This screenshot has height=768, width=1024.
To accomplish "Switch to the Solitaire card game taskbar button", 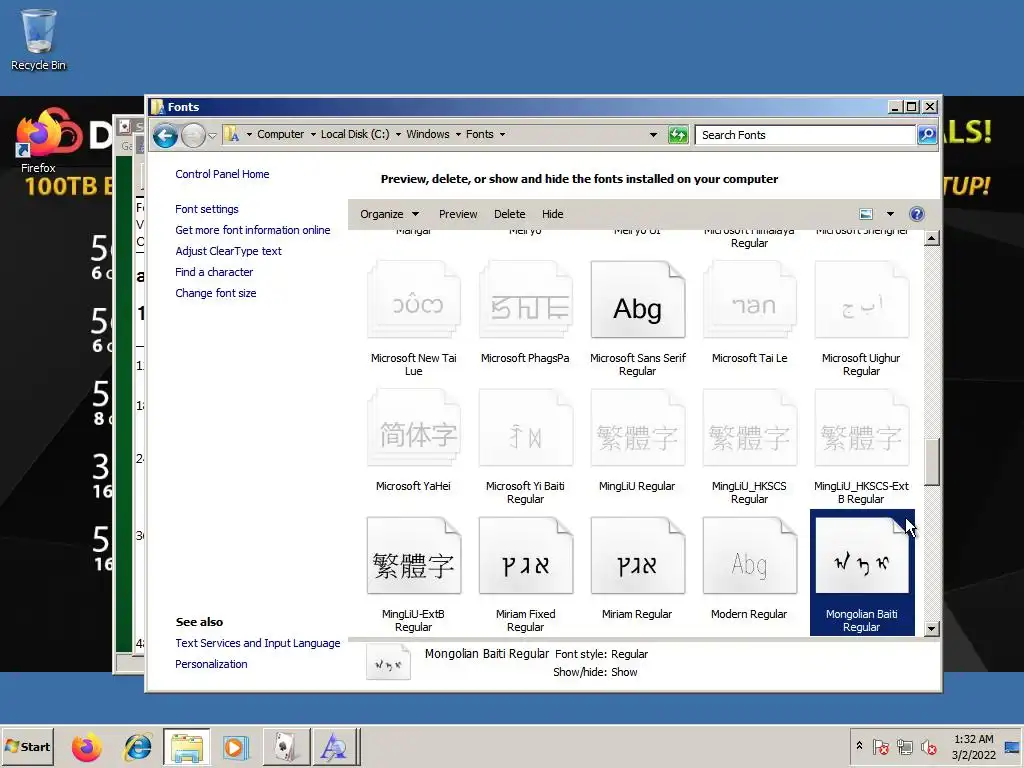I will (286, 747).
